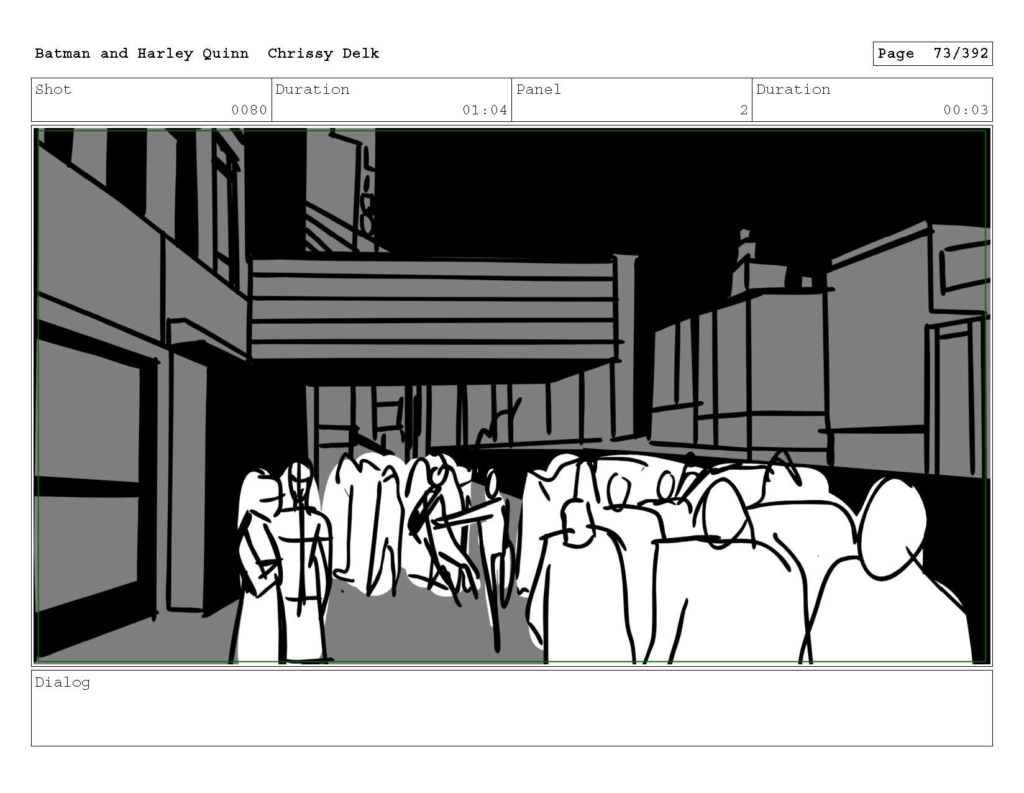Select the panel number "2"

(743, 110)
